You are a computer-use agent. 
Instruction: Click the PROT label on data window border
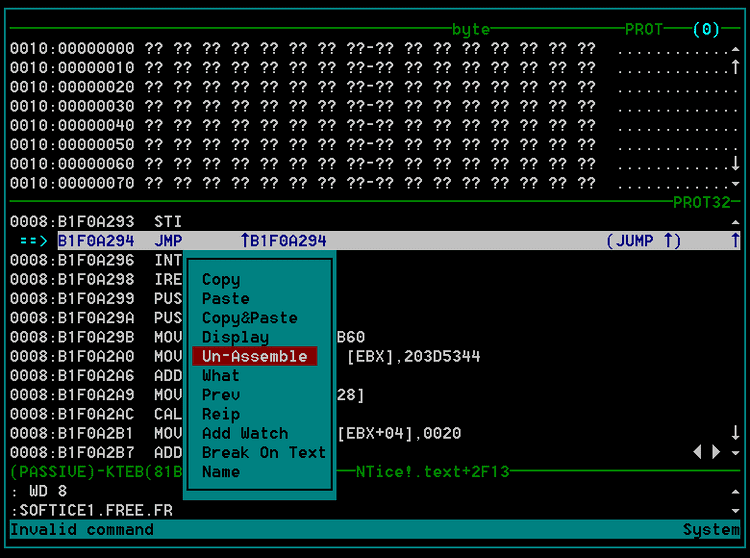pos(644,30)
